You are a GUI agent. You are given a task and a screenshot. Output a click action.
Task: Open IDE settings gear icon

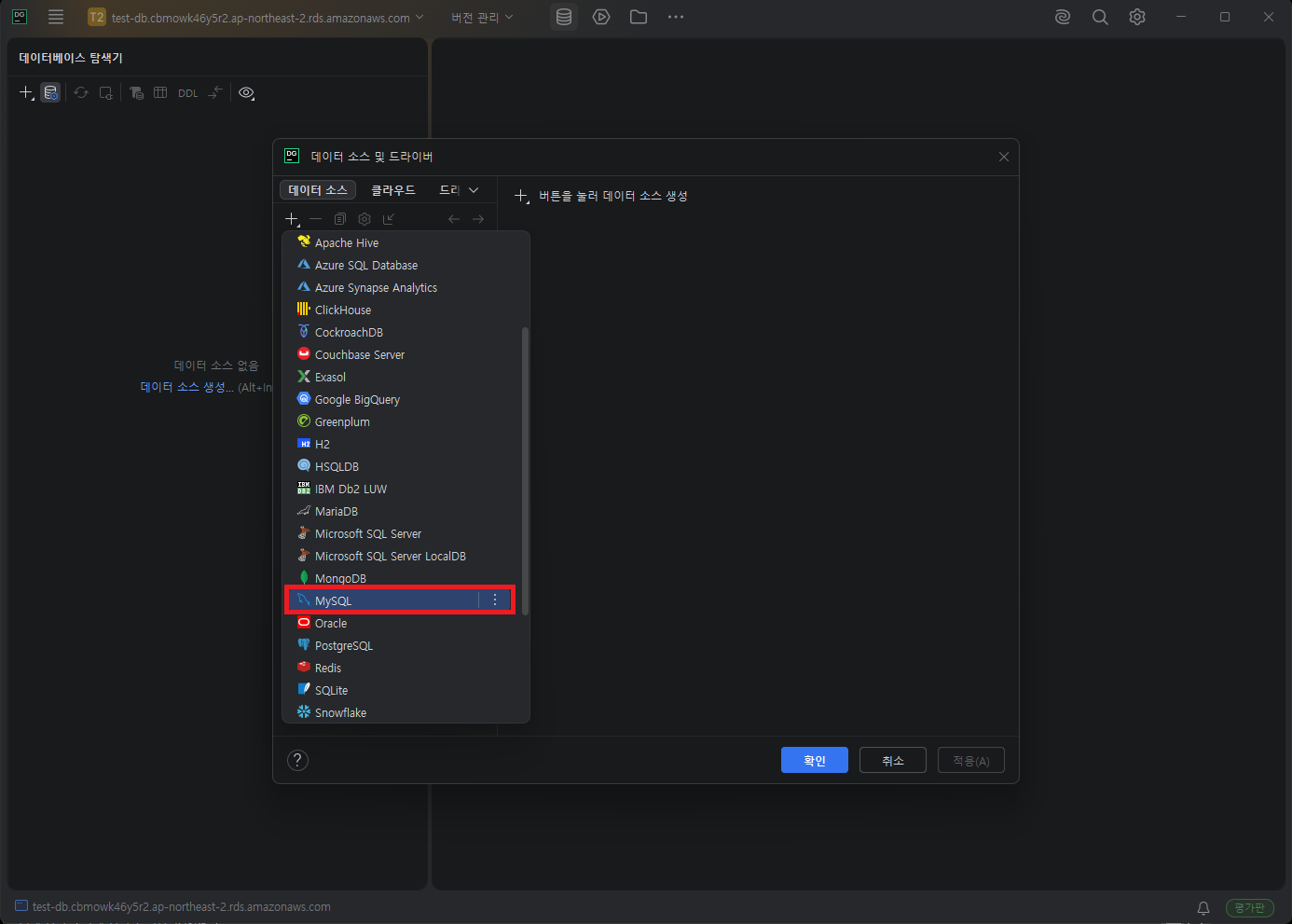[1137, 17]
